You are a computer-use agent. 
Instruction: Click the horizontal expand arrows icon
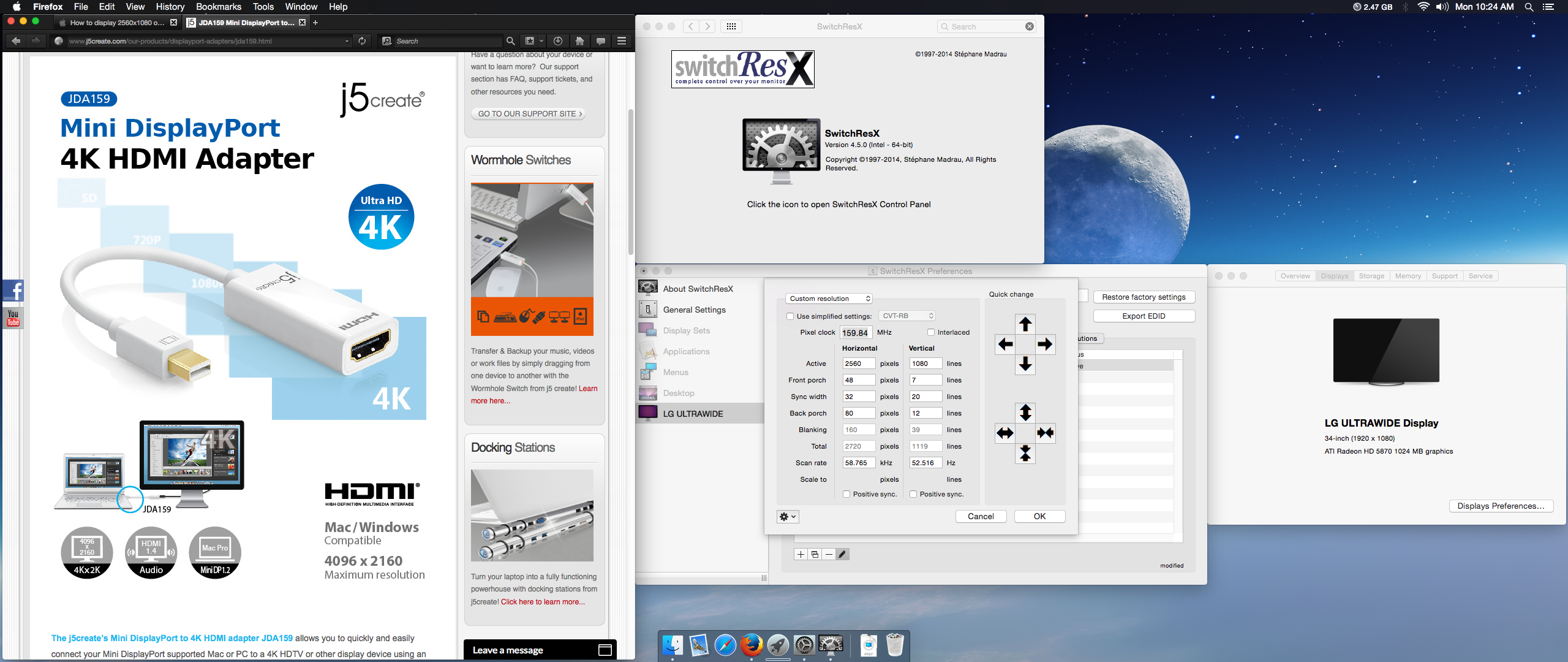[1005, 433]
